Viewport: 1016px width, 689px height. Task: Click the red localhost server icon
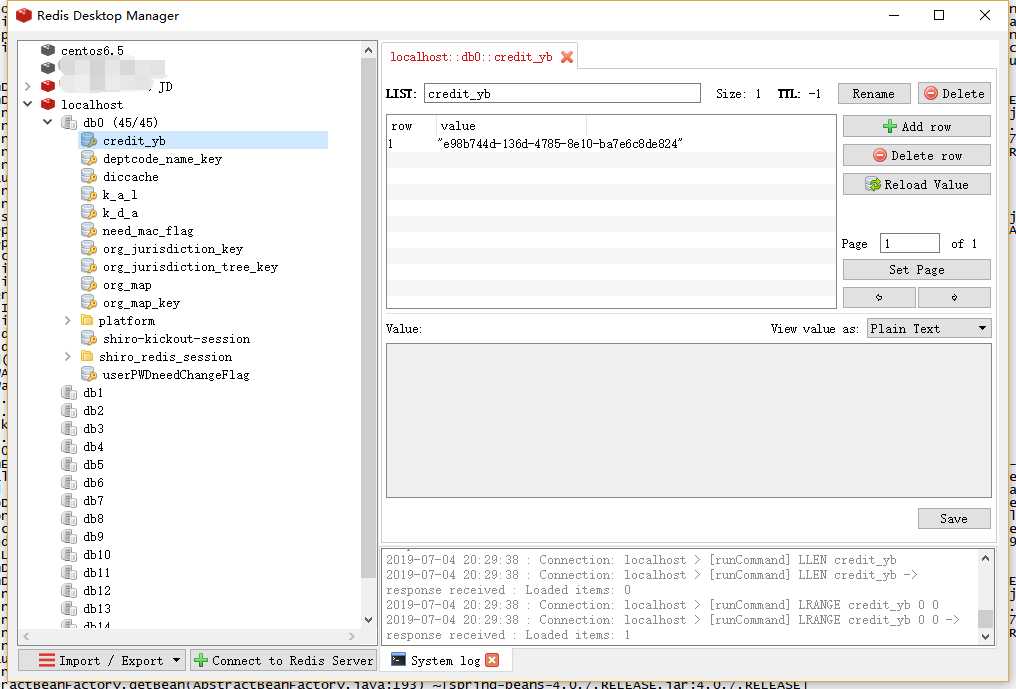click(x=48, y=104)
